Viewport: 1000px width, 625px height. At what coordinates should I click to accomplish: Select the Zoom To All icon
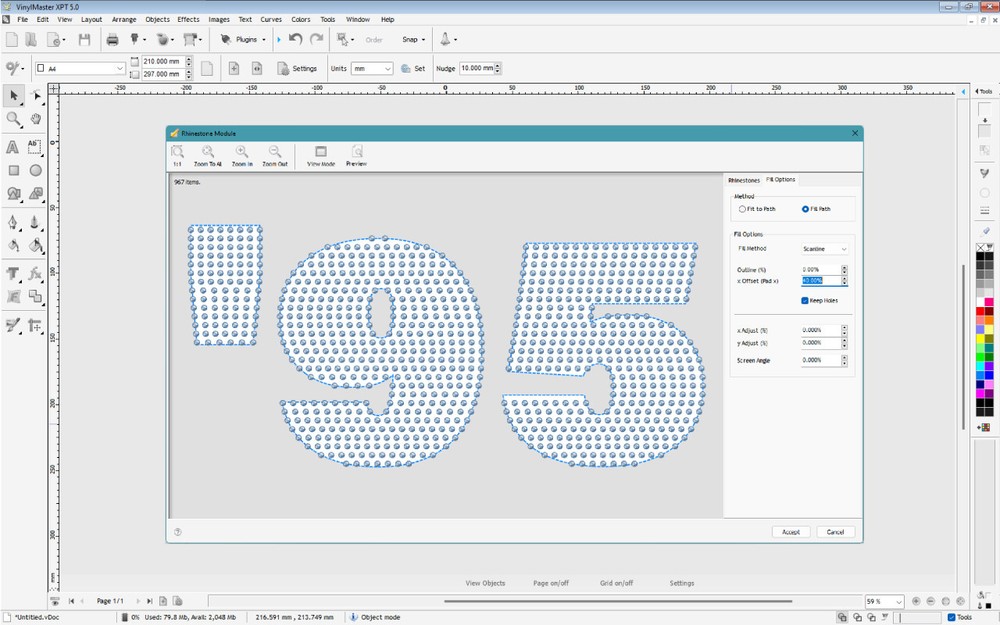coord(207,152)
